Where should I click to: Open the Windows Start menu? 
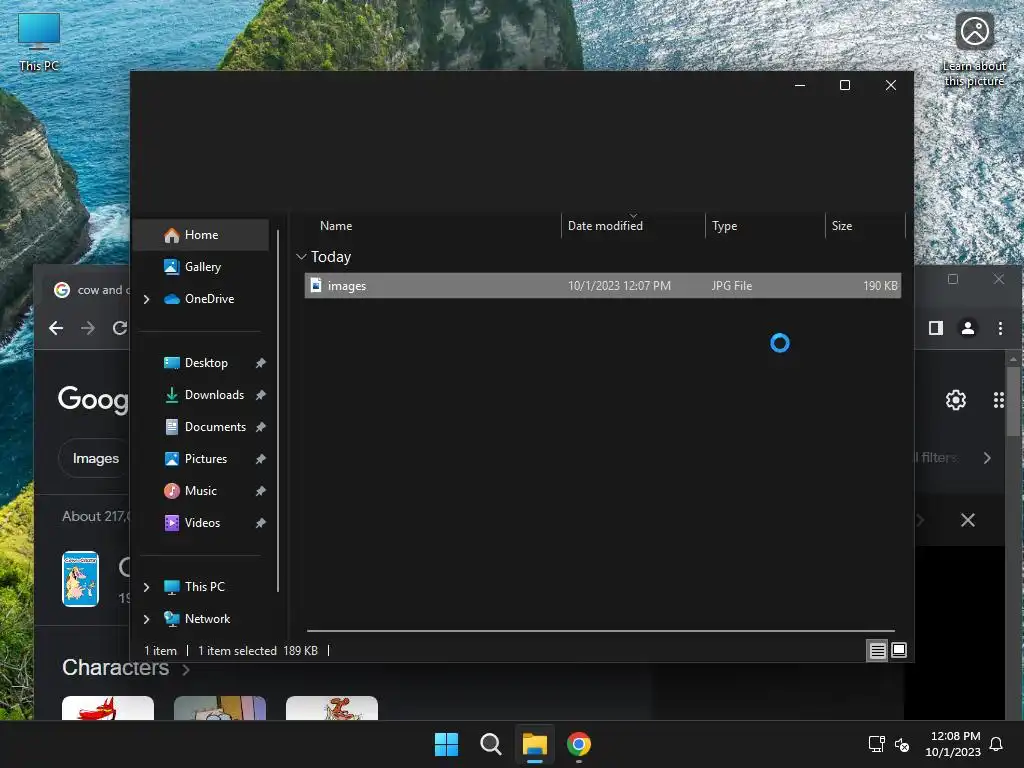447,744
